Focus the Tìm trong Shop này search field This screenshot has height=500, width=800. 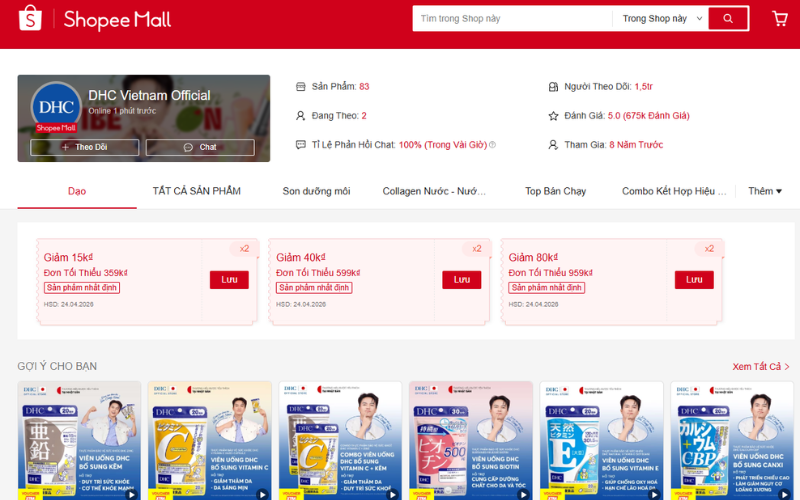pyautogui.click(x=512, y=18)
